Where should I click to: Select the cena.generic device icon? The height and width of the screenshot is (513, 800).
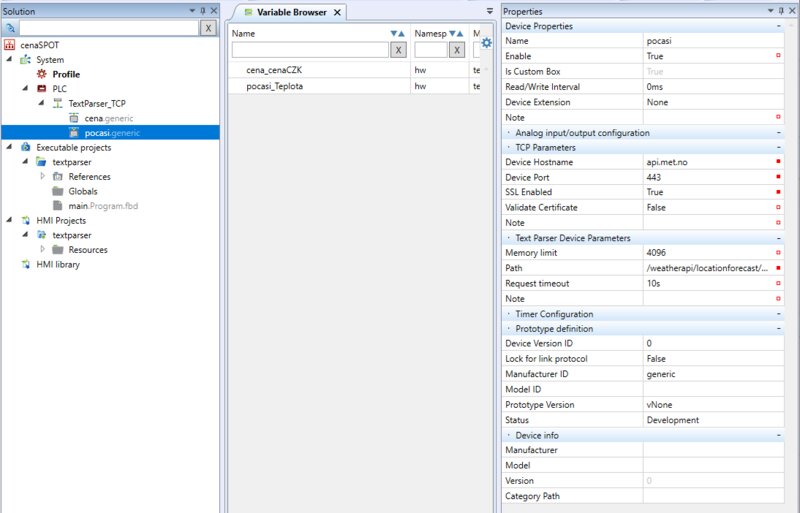pyautogui.click(x=74, y=118)
